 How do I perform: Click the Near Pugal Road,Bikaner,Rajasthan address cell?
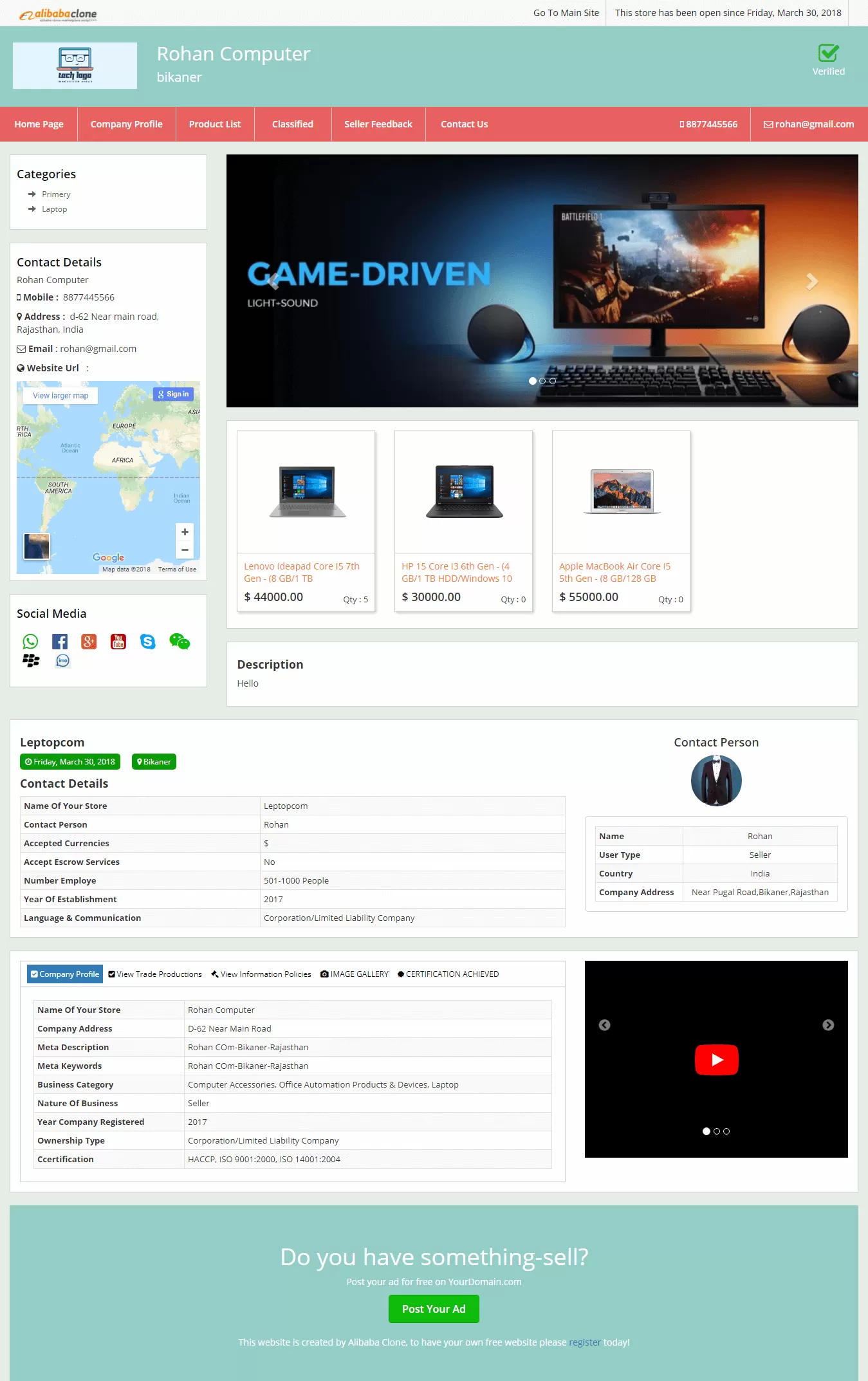tap(760, 892)
